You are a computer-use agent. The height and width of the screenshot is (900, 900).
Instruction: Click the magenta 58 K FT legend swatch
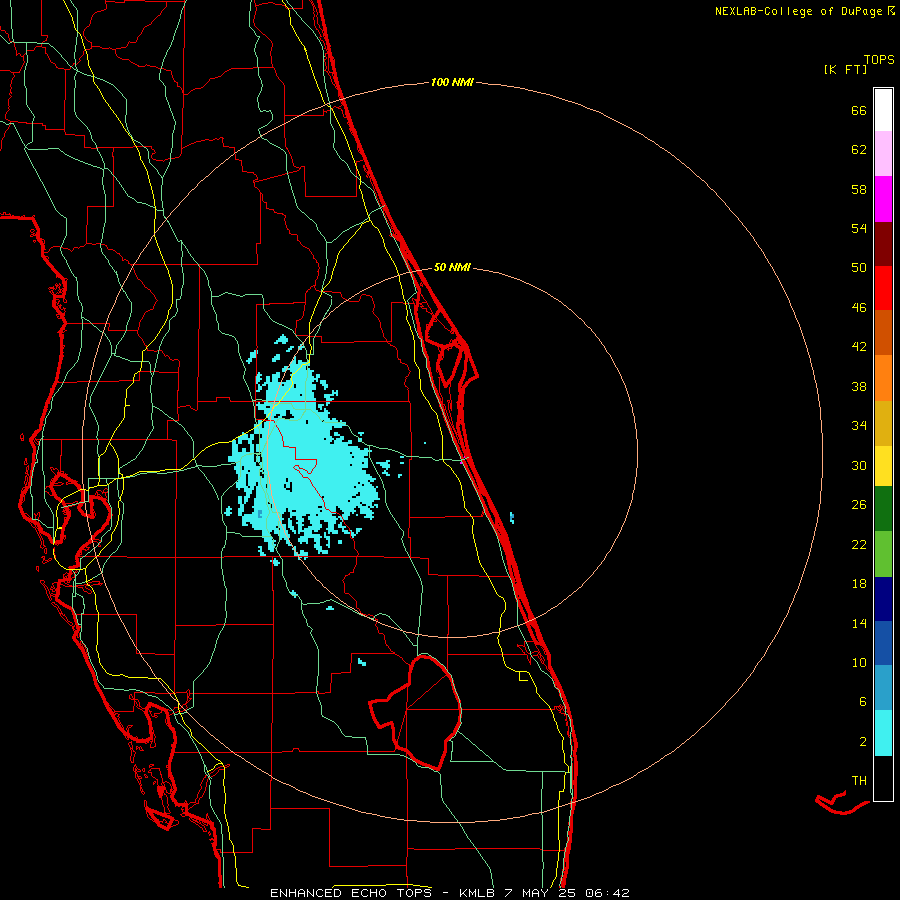pyautogui.click(x=883, y=199)
